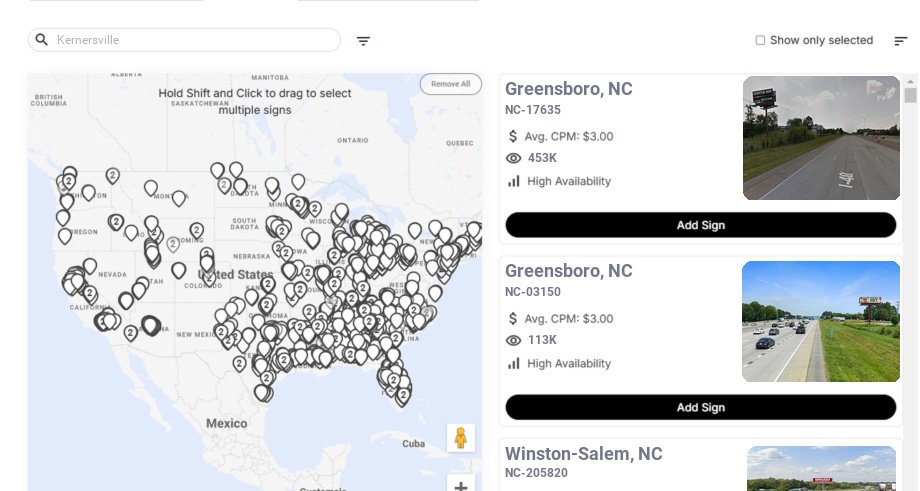Click the availability bars icon for NC-03150

coord(514,363)
